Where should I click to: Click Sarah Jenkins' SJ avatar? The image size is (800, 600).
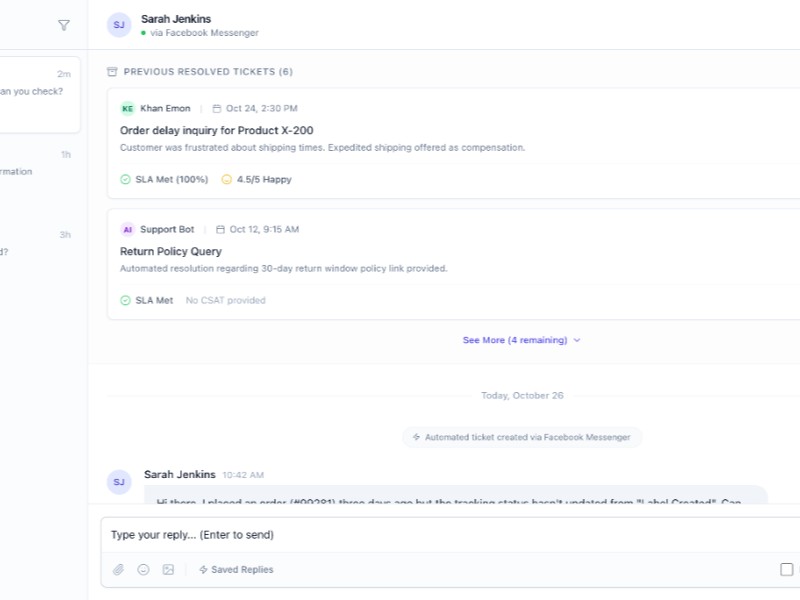tap(119, 24)
